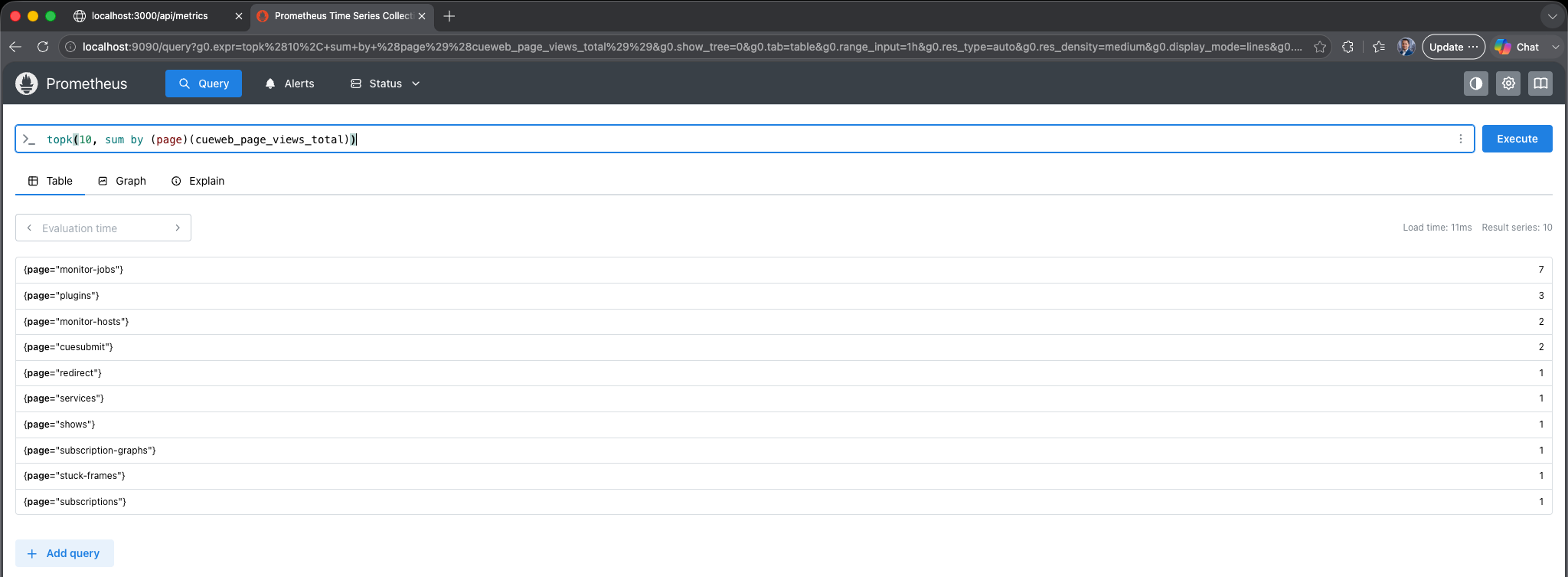
Task: Click value 3 in plugins row
Action: coord(1541,296)
